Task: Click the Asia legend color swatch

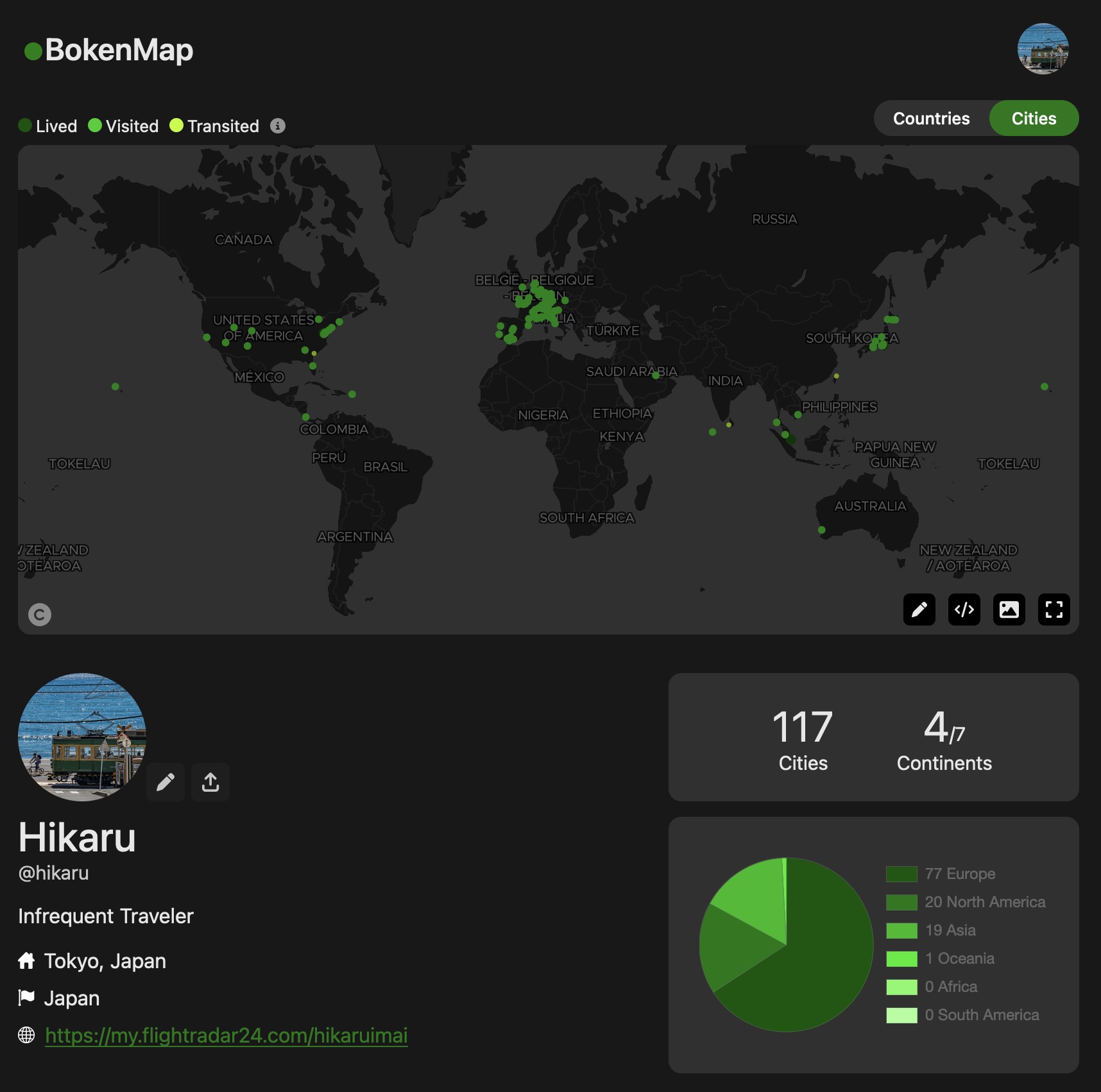Action: (901, 930)
